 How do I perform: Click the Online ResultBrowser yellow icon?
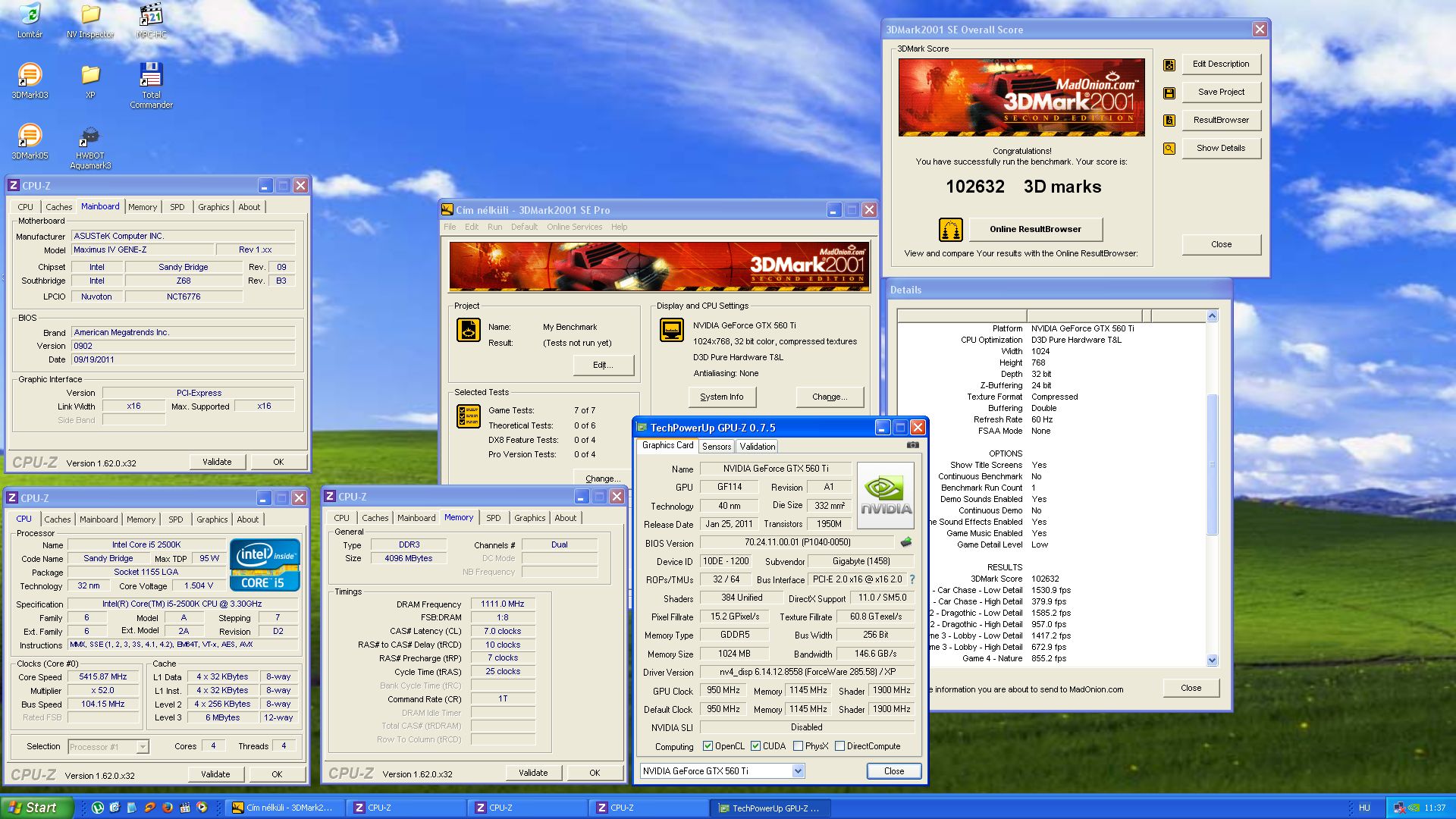tap(950, 229)
